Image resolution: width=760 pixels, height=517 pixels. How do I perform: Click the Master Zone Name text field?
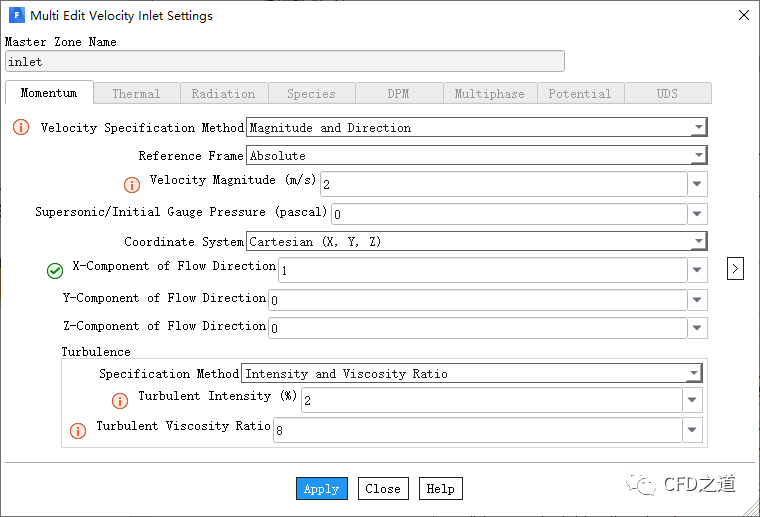coord(285,62)
